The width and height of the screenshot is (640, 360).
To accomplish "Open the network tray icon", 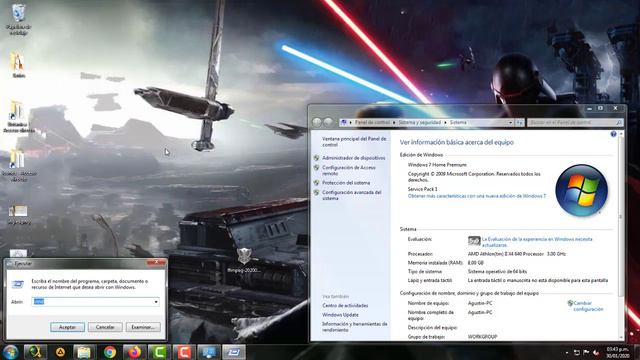I will tap(577, 352).
